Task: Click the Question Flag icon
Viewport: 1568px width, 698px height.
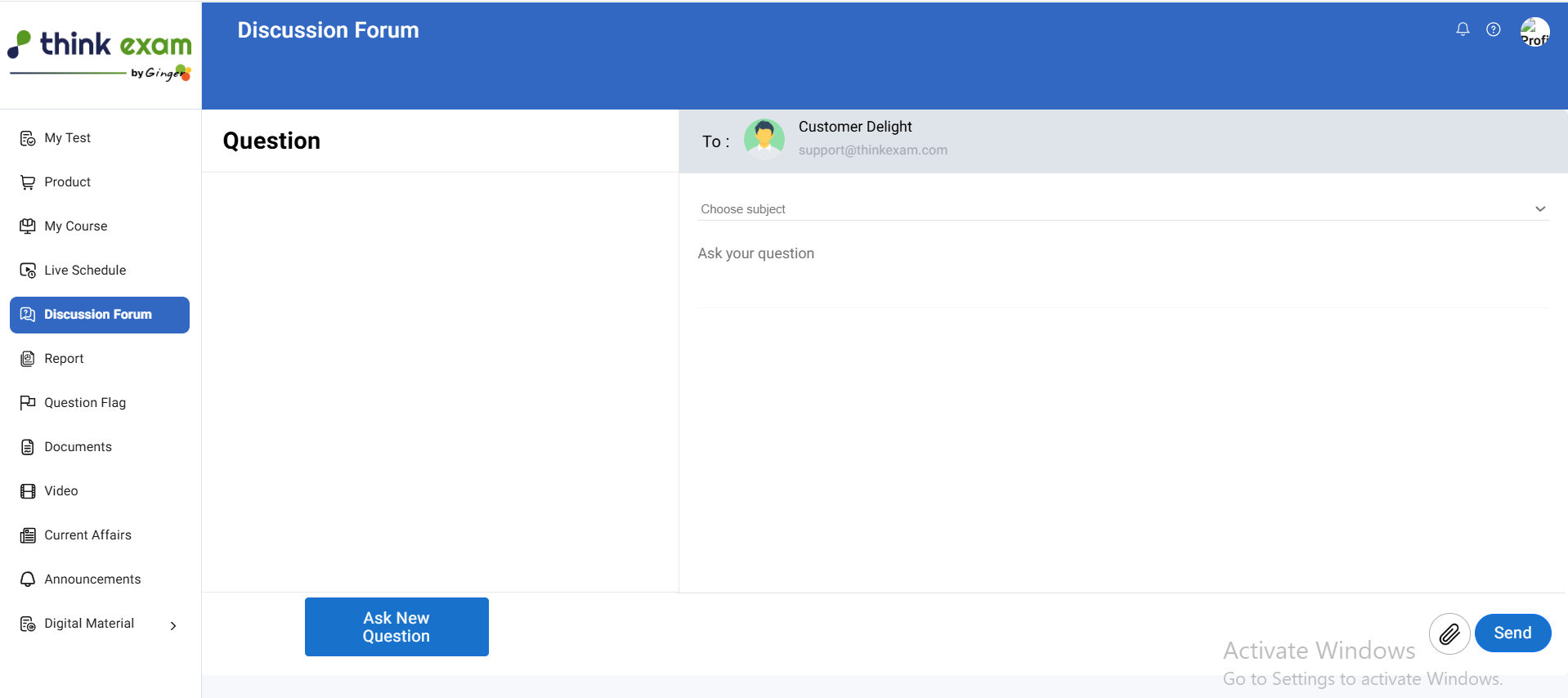Action: click(28, 402)
